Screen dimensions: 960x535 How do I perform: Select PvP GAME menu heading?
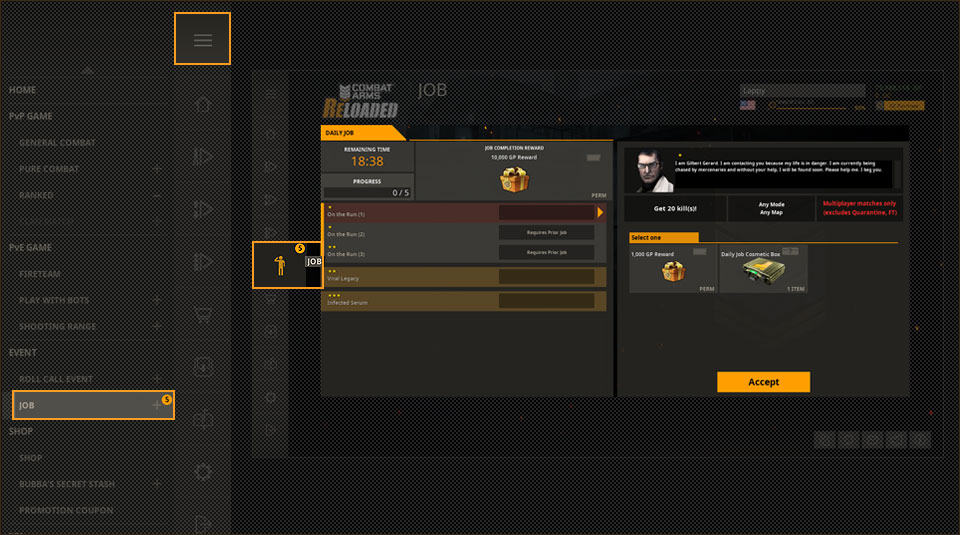click(31, 116)
